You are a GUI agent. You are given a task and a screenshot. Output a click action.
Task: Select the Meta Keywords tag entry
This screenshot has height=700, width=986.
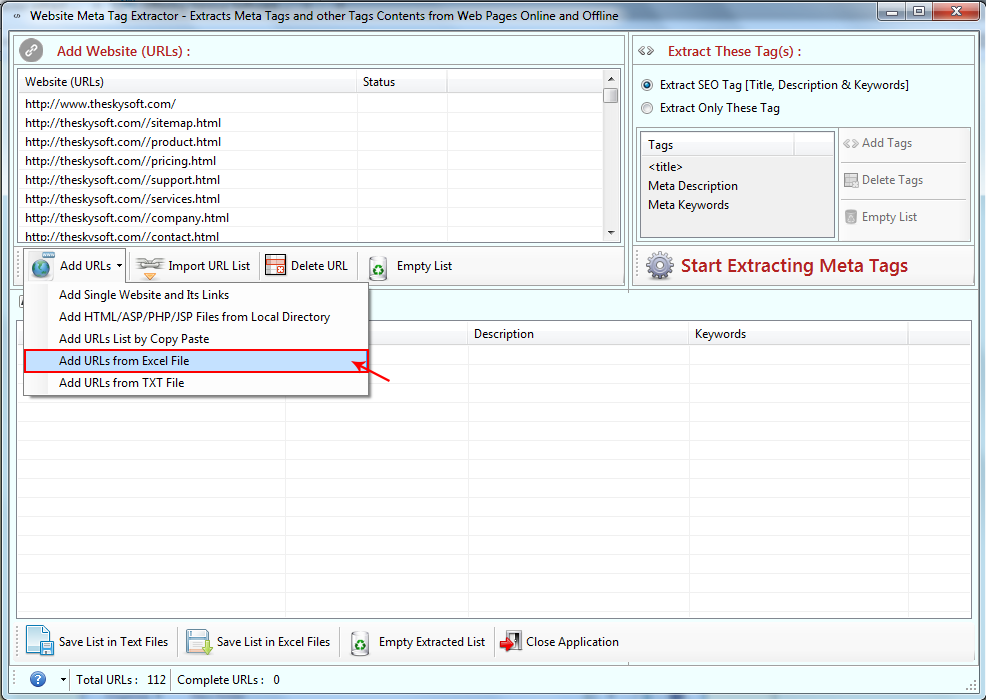pyautogui.click(x=689, y=205)
